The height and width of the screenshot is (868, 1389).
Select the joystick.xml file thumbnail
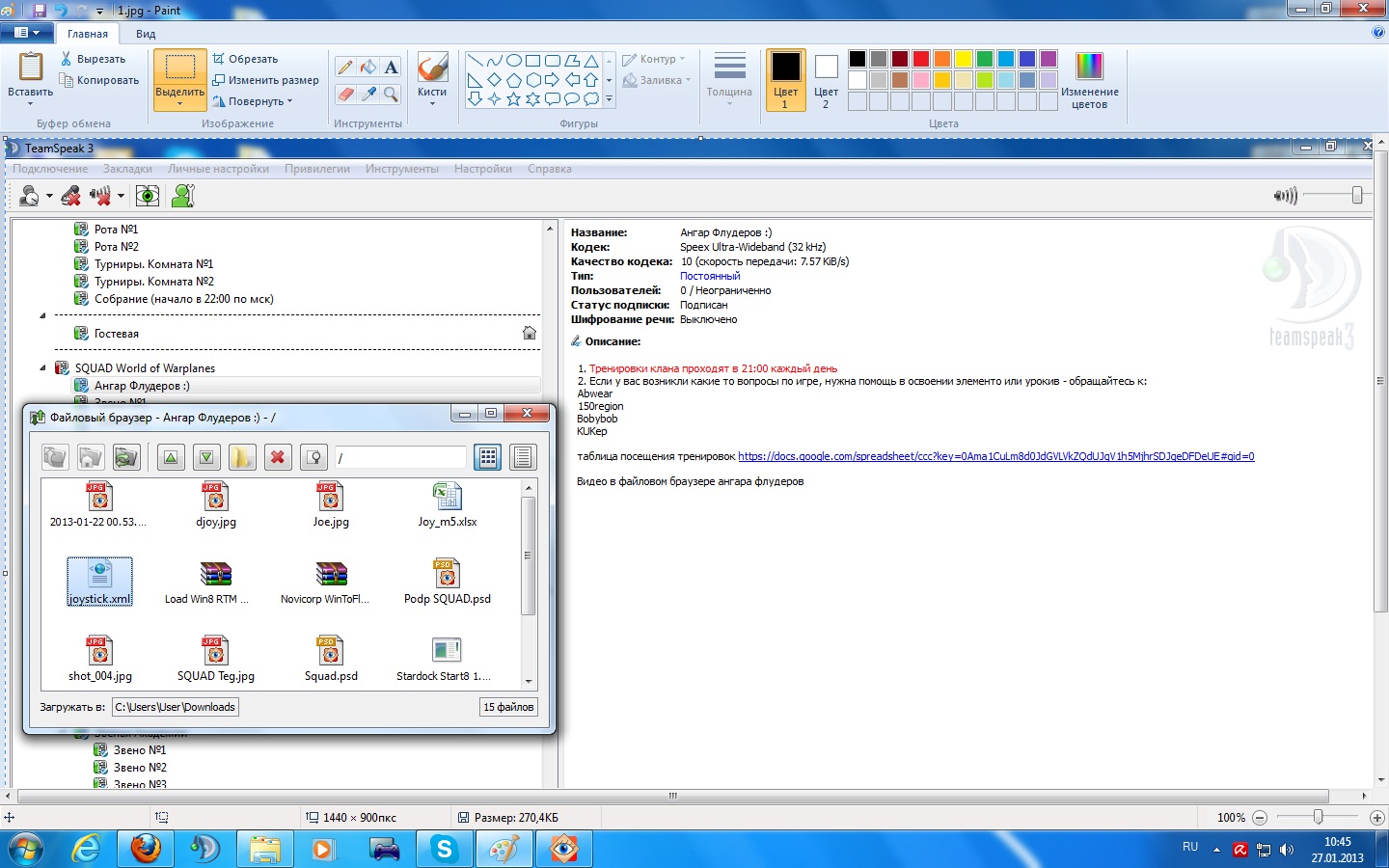99,581
